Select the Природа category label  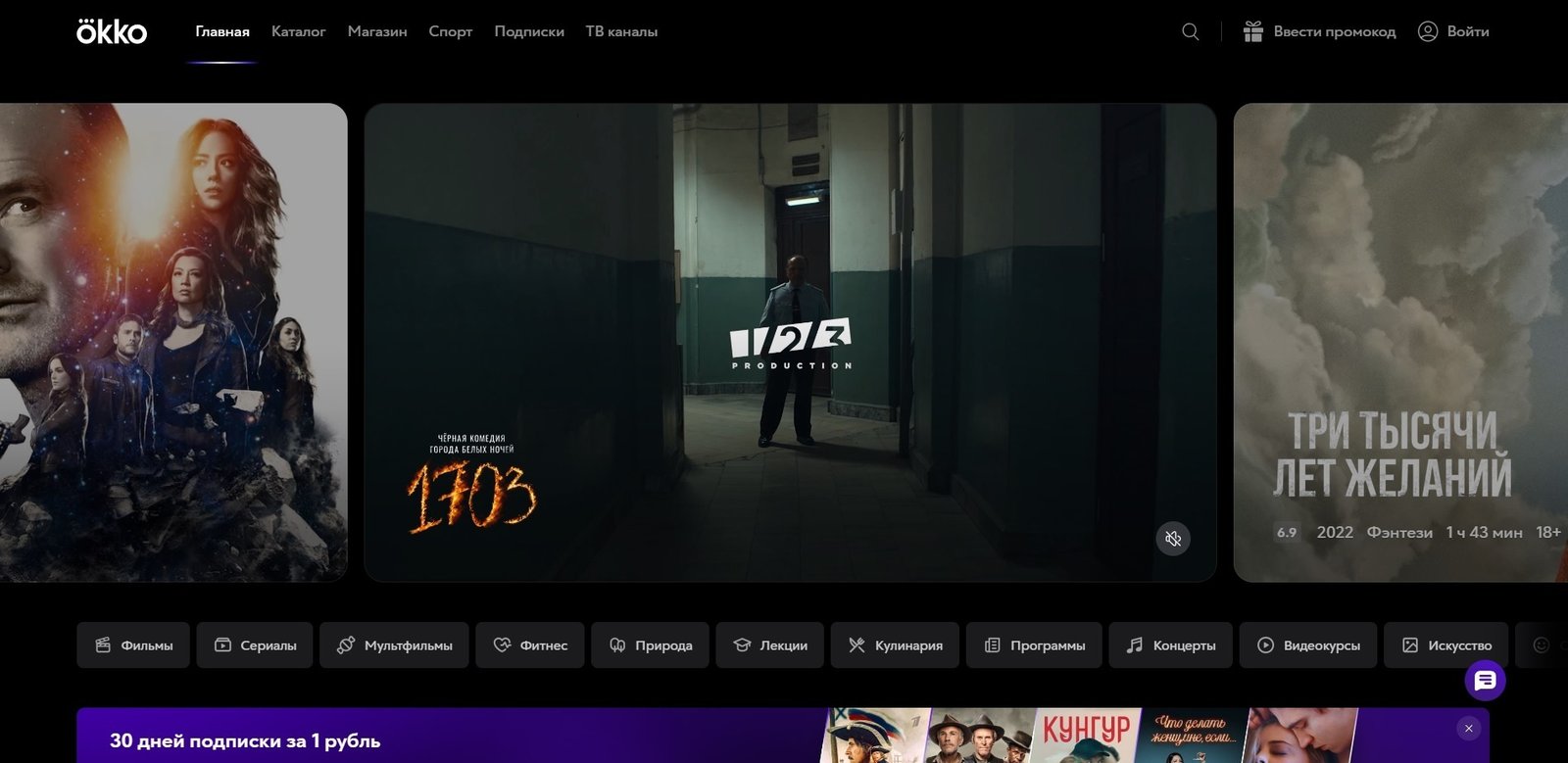(663, 645)
